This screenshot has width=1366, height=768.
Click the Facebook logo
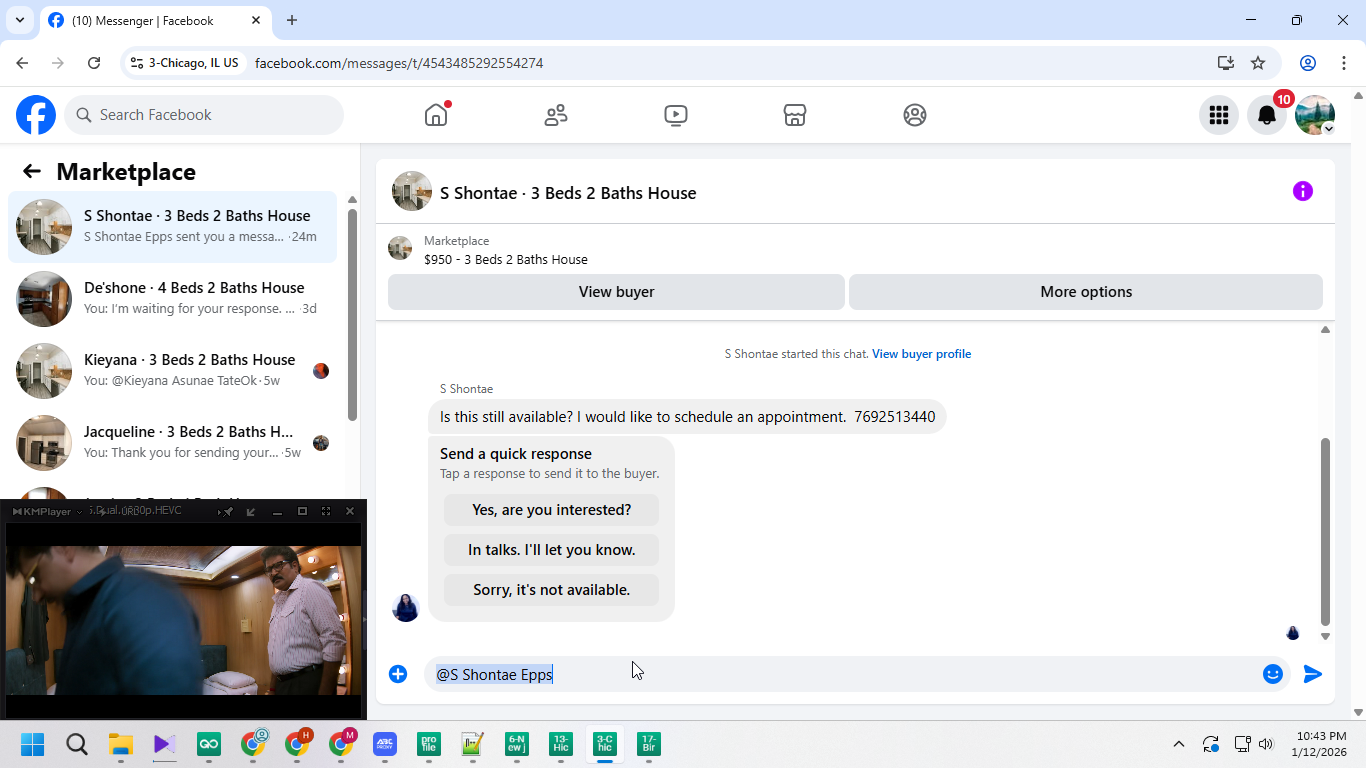pyautogui.click(x=36, y=115)
